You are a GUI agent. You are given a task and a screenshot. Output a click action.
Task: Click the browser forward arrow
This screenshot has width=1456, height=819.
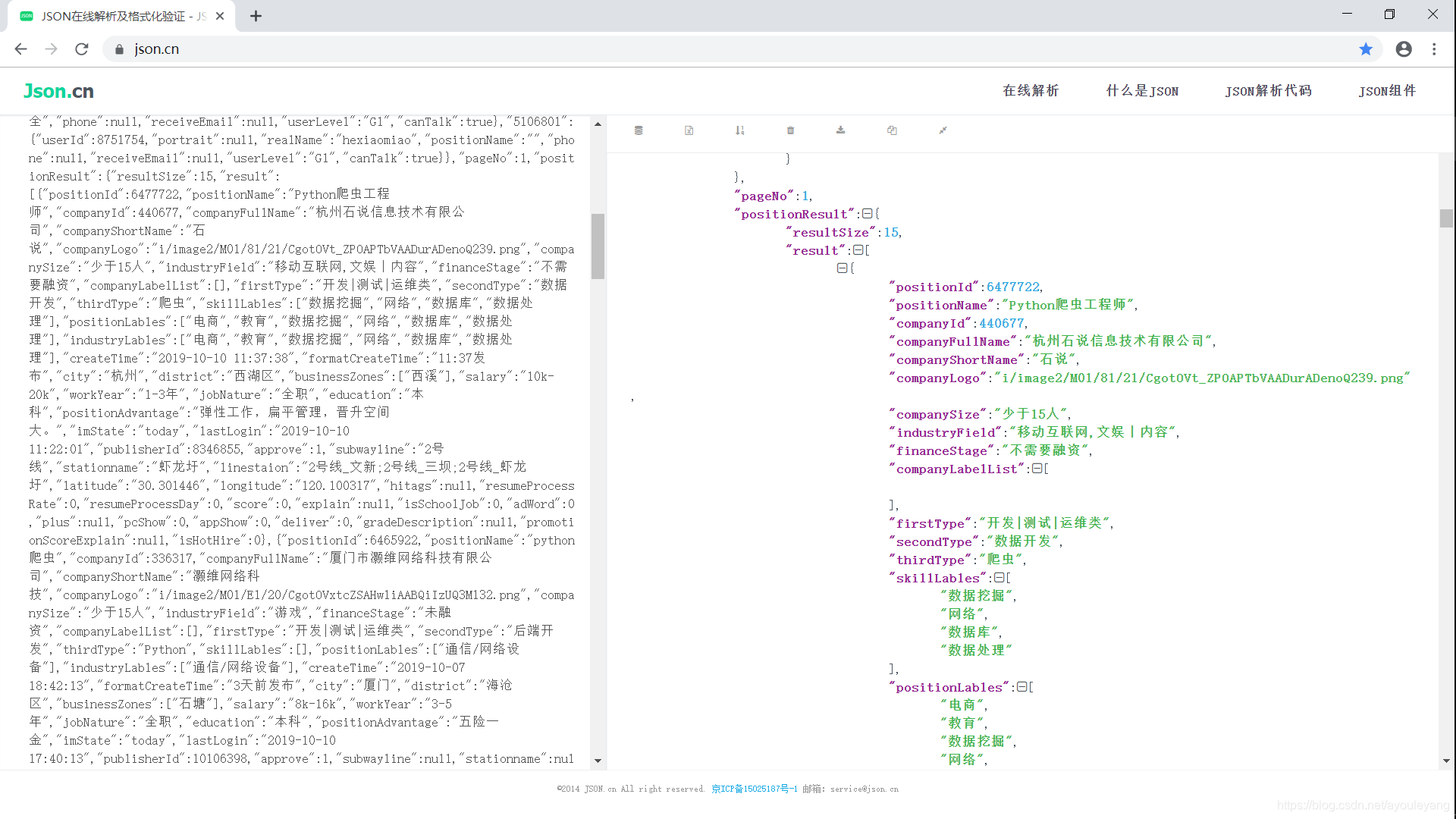coord(51,49)
